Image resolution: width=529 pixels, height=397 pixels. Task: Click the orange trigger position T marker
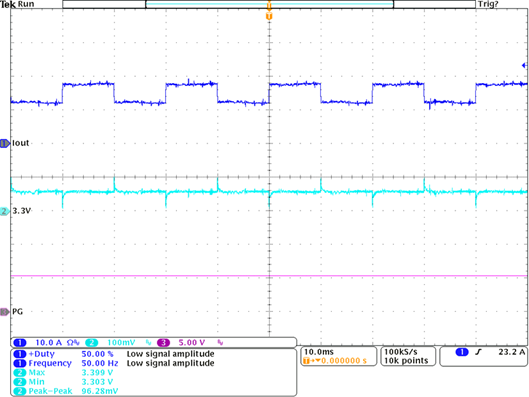269,16
